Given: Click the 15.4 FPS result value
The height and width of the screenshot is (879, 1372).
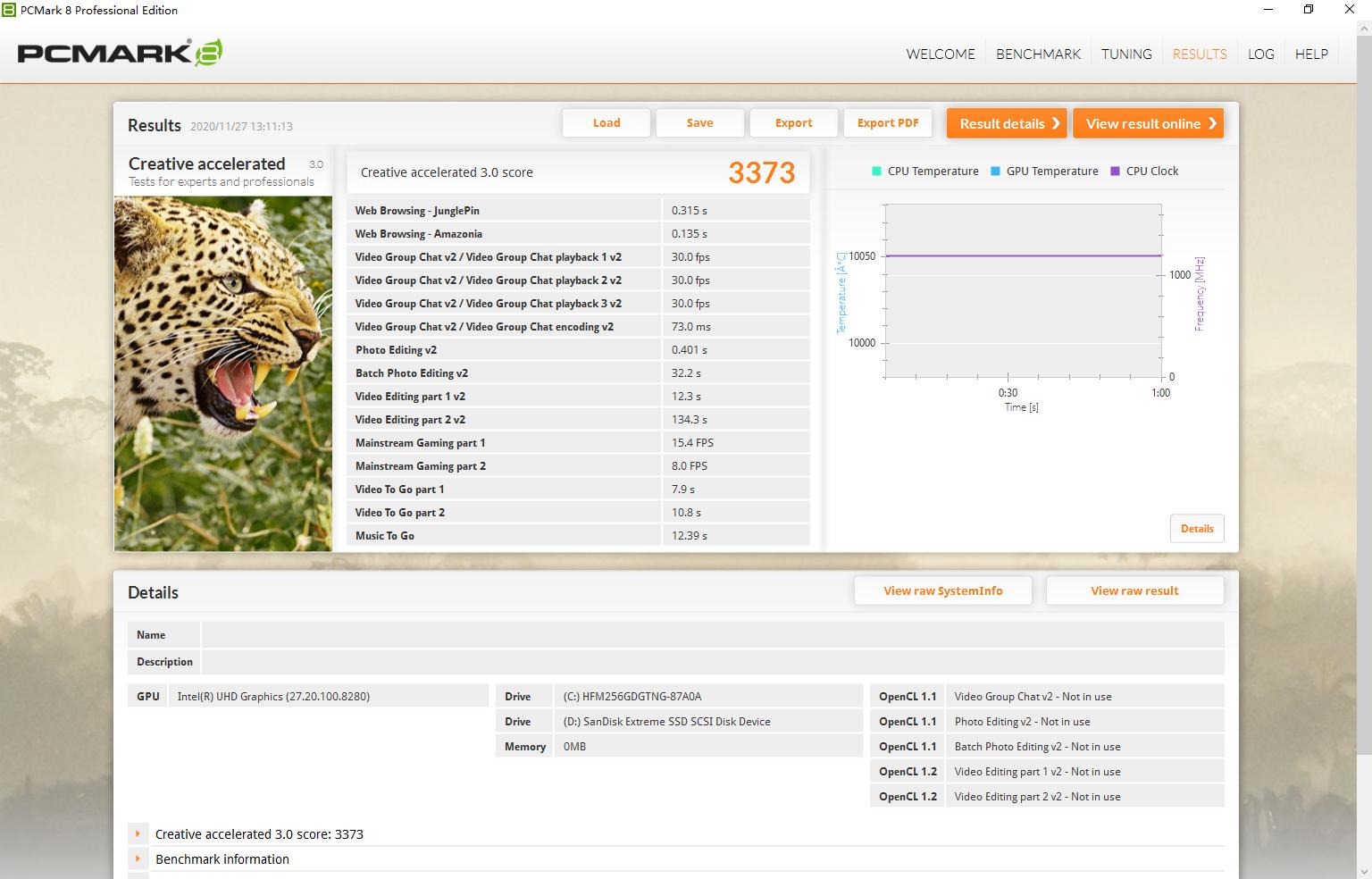Looking at the screenshot, I should click(692, 443).
